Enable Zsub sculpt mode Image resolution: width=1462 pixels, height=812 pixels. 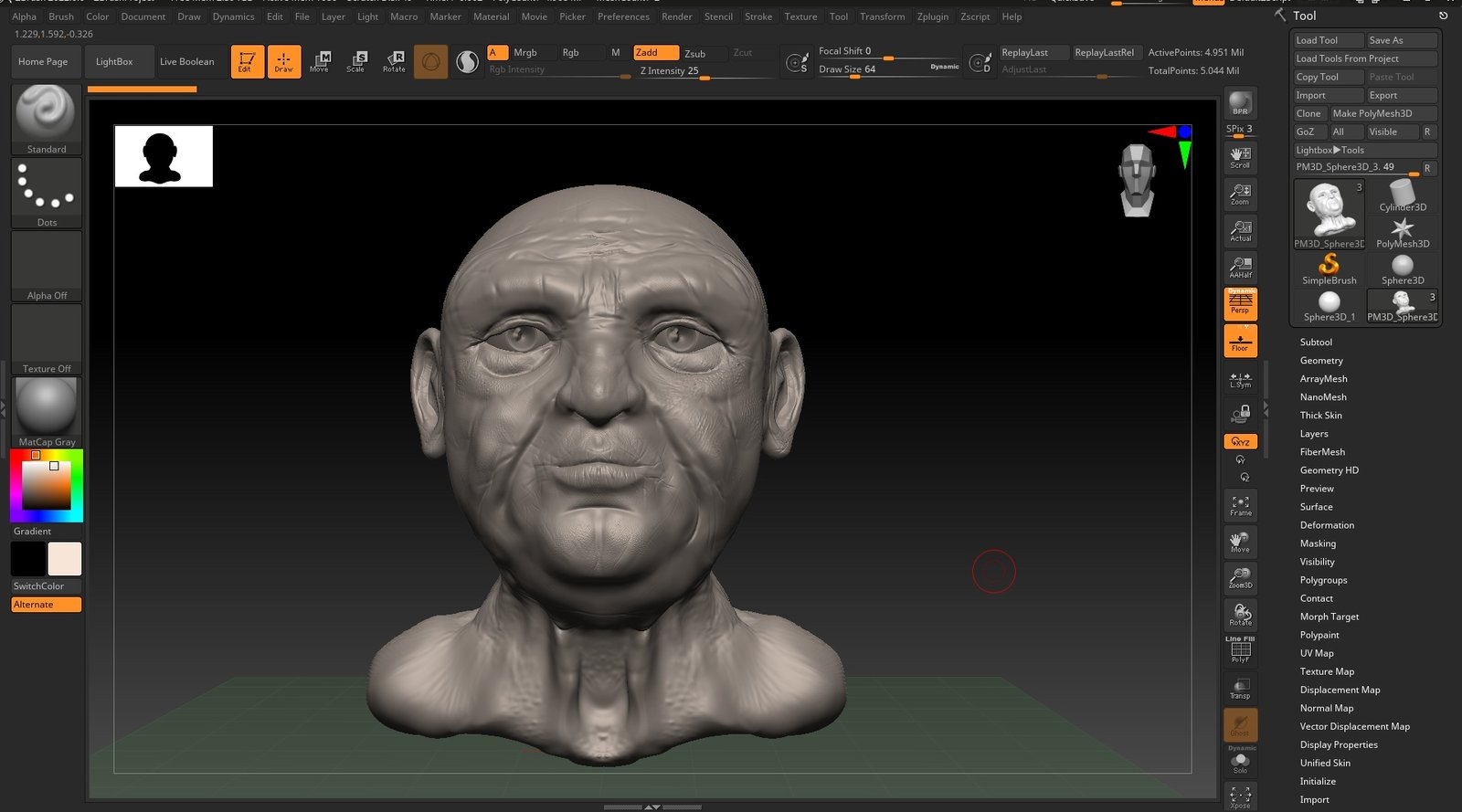(x=695, y=54)
